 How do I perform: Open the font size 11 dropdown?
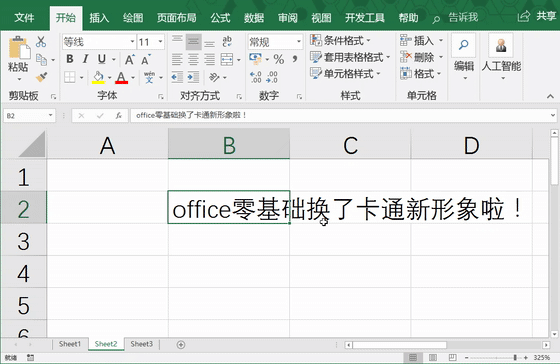pyautogui.click(x=160, y=42)
